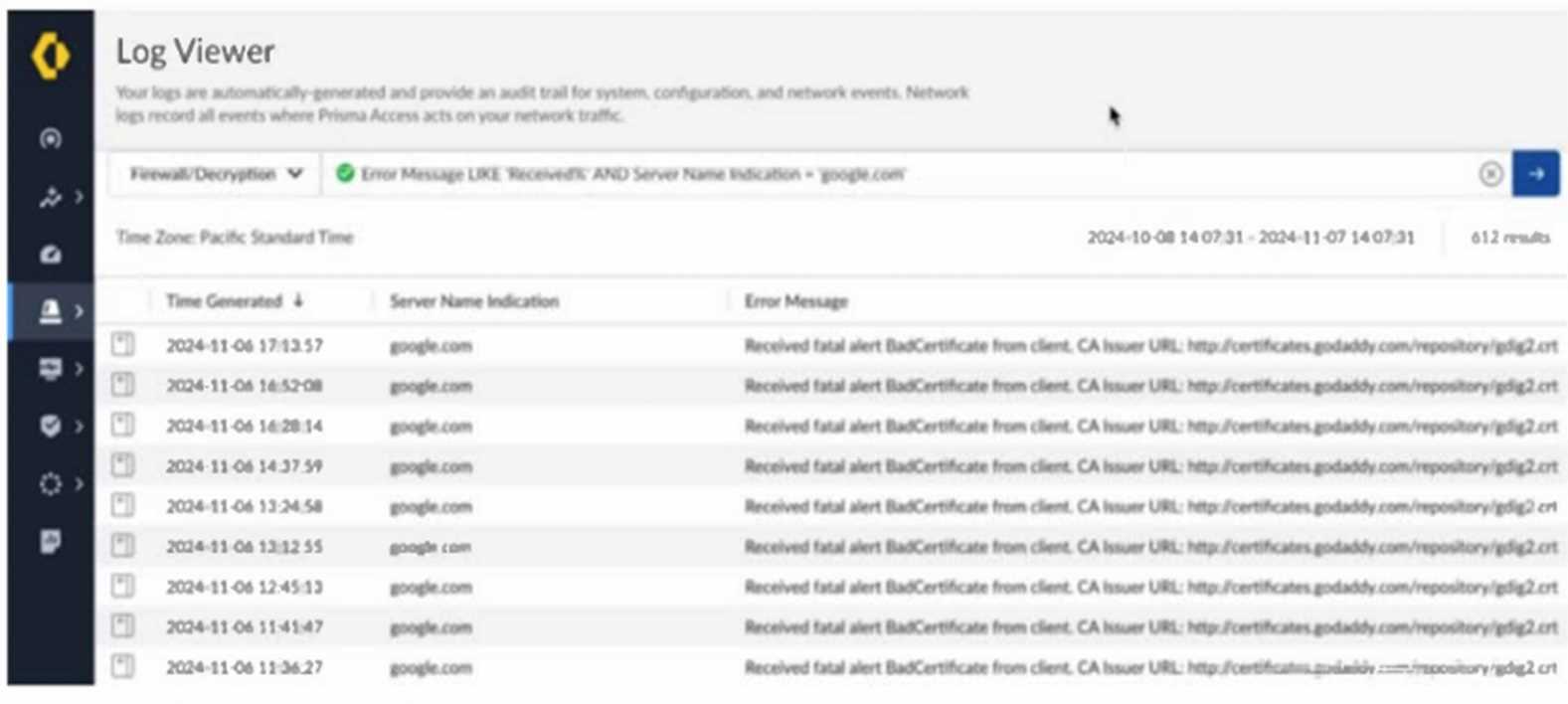
Task: Click inside the Error Message query field
Action: tap(895, 174)
